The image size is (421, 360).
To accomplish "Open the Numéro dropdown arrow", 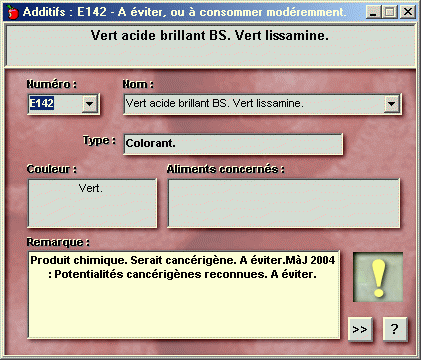I will [x=89, y=104].
